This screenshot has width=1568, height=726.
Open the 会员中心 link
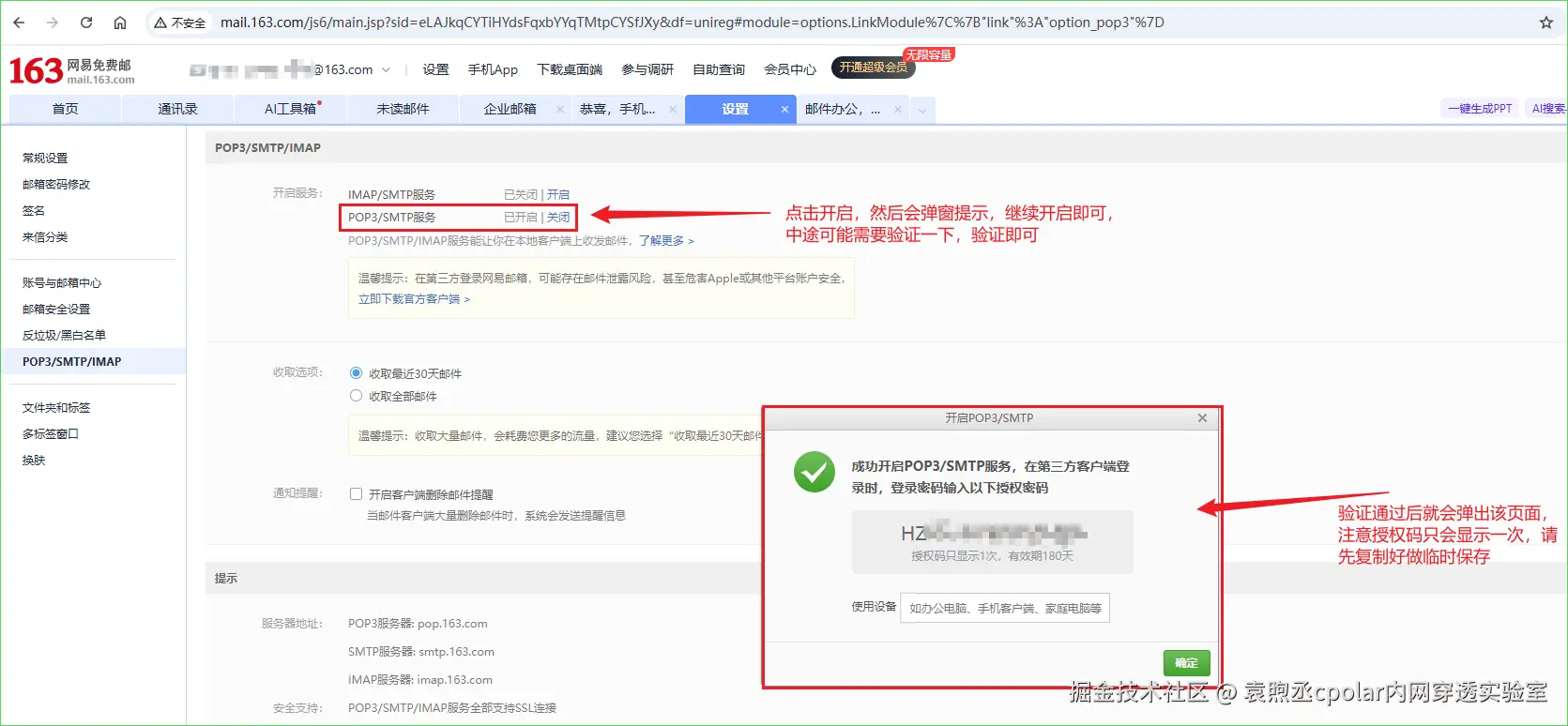tap(790, 69)
